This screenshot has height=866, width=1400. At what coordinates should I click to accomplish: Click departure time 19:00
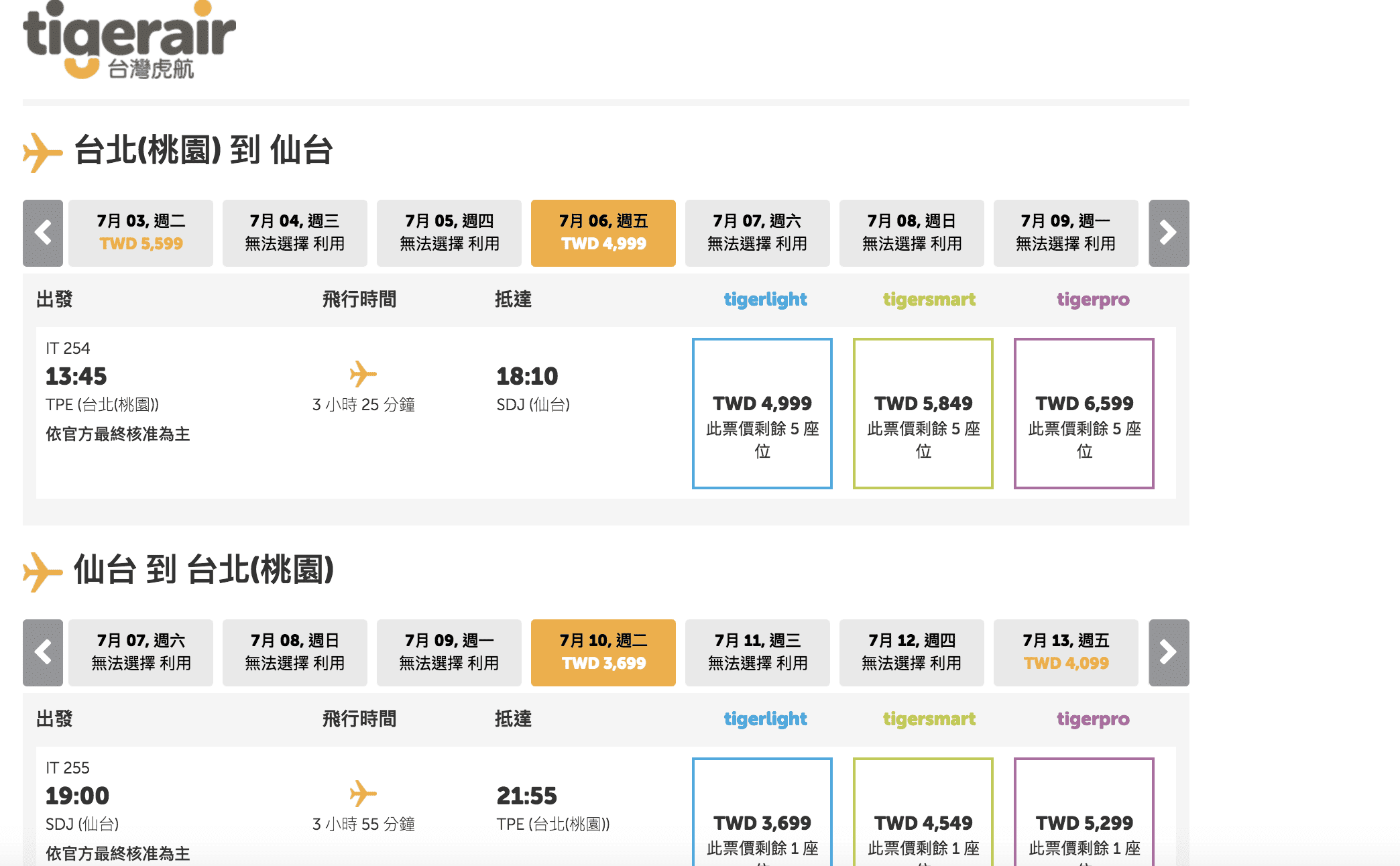pos(77,796)
